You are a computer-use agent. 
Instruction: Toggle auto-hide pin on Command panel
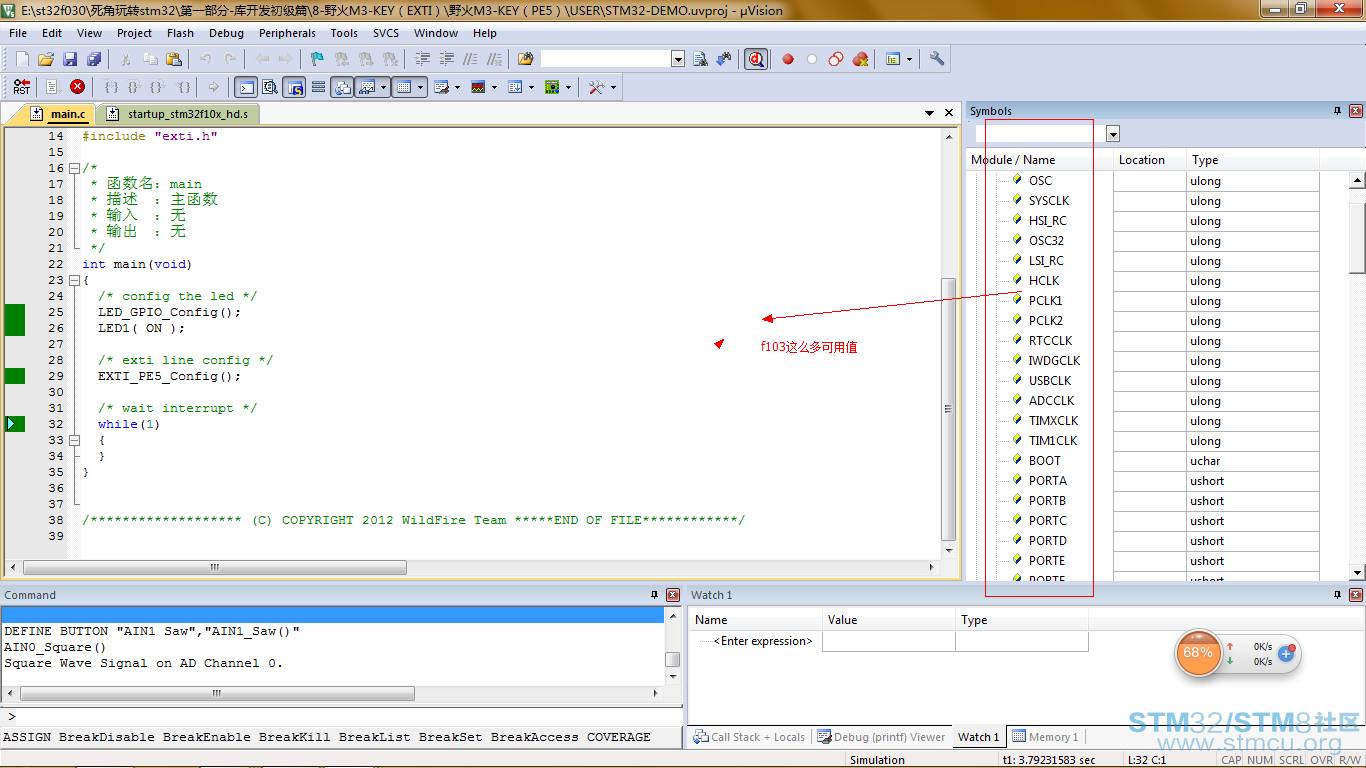[x=654, y=595]
